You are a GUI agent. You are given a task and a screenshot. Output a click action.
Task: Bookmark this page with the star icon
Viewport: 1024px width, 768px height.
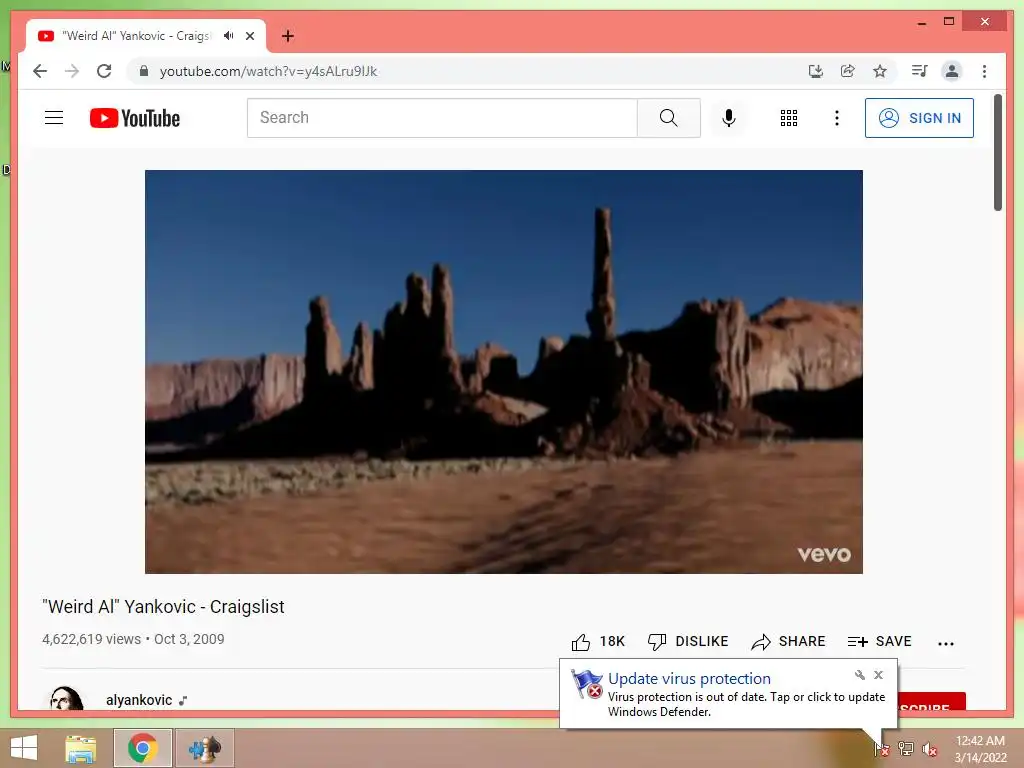click(x=880, y=71)
